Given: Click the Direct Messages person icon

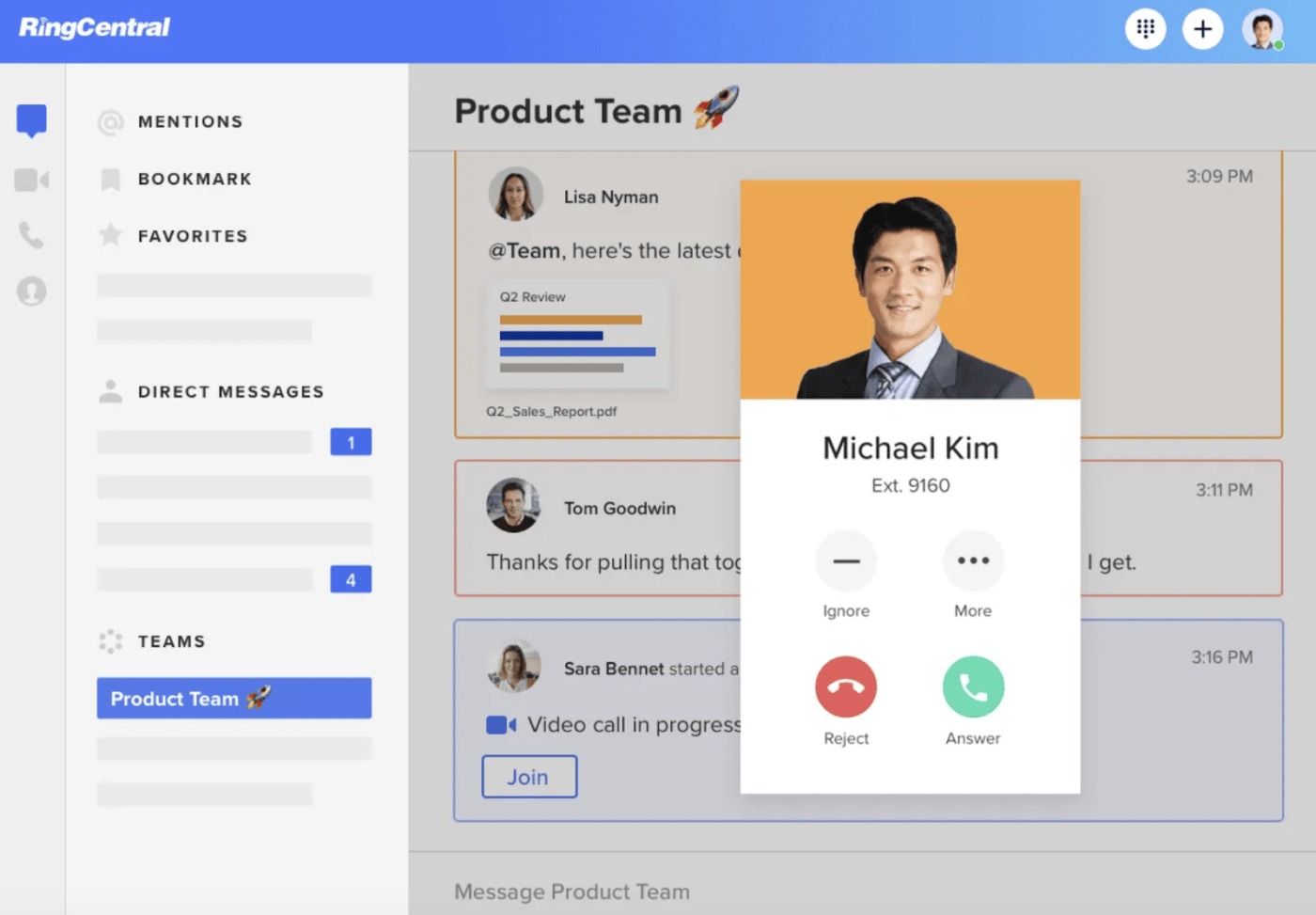Looking at the screenshot, I should coord(110,391).
